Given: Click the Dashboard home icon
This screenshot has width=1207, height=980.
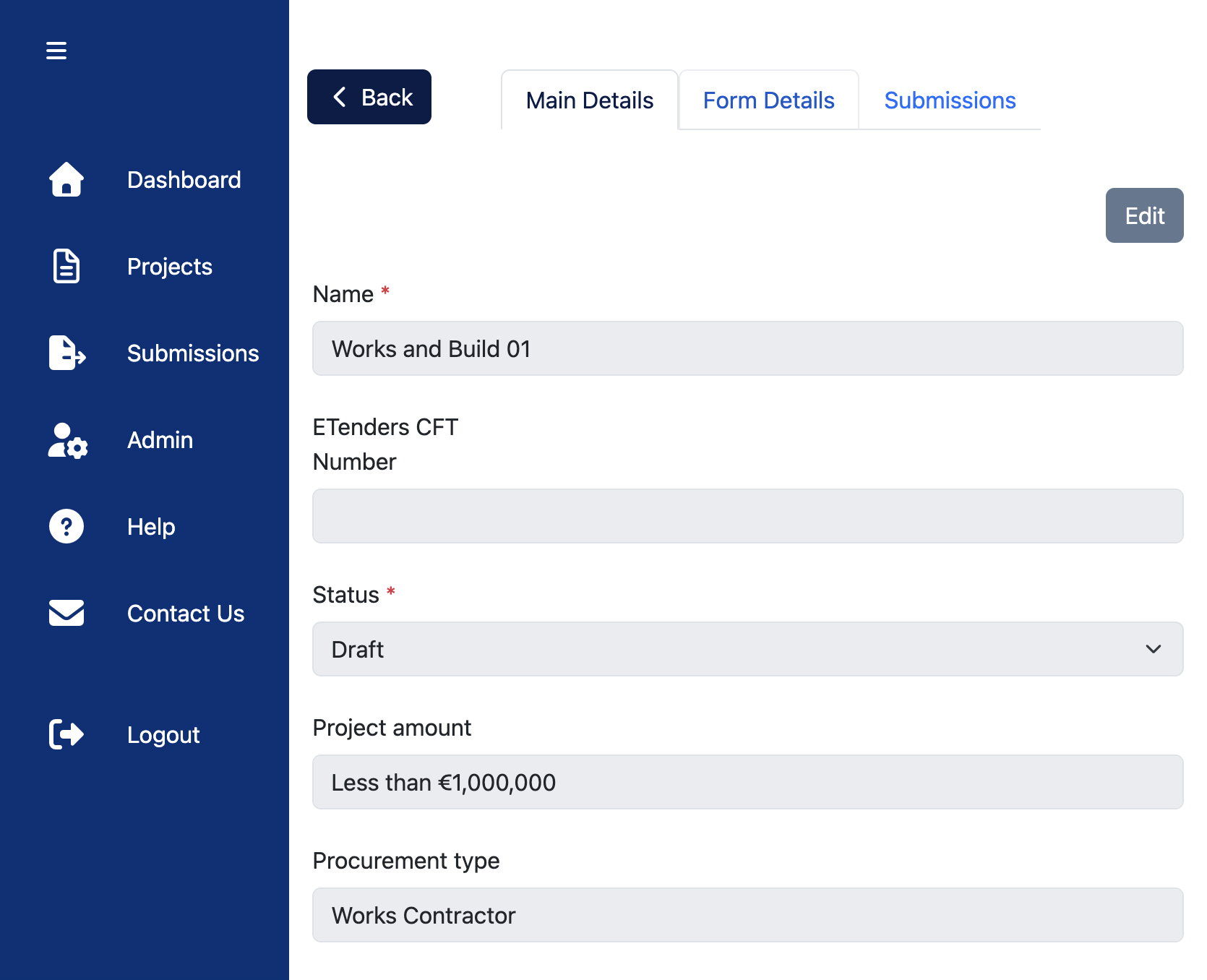Looking at the screenshot, I should point(66,179).
